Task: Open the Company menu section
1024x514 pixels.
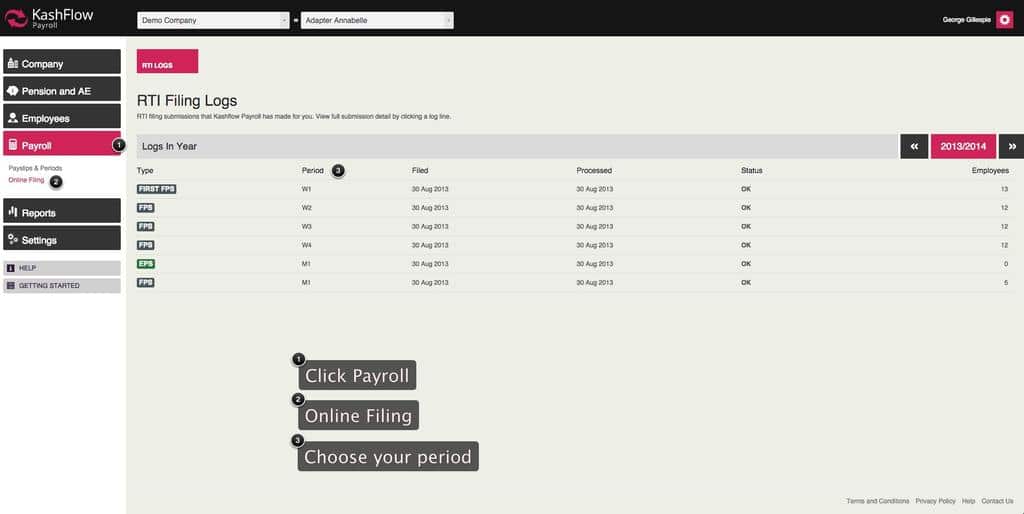Action: [62, 63]
